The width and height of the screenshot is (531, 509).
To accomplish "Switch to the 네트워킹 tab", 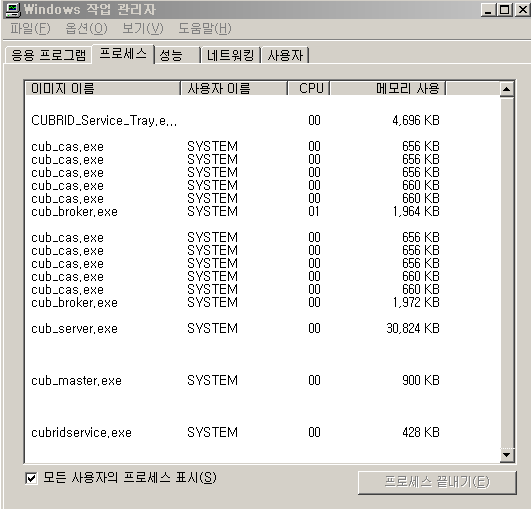I will click(231, 55).
